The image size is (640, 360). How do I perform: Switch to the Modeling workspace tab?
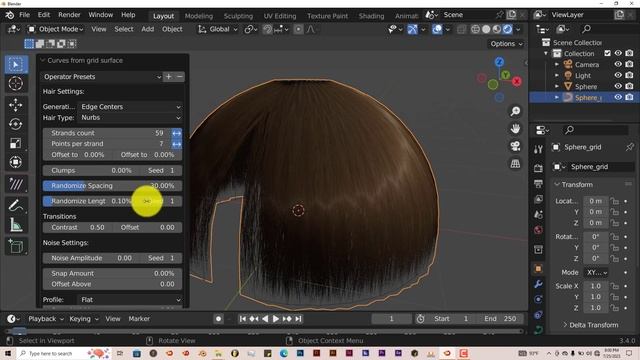[199, 16]
